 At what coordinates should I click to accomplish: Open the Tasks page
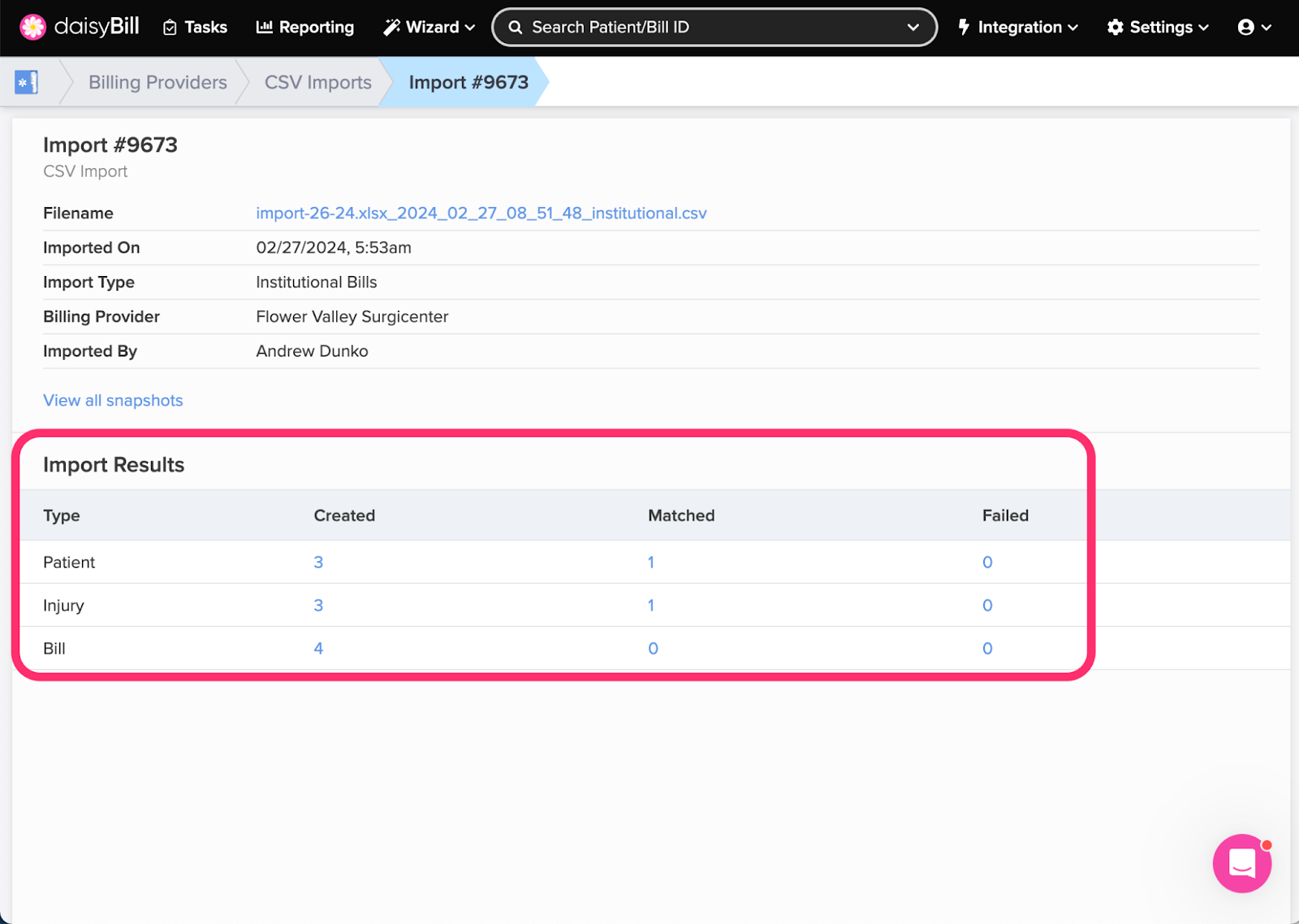(195, 28)
